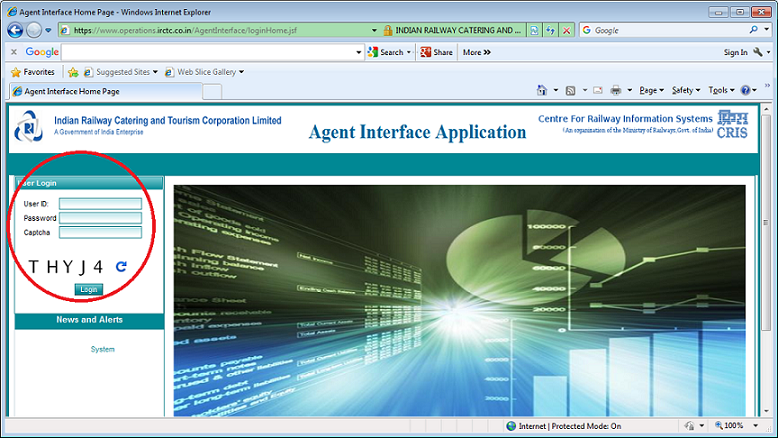Screen dimensions: 778x438
Task: Close the Google toolbar with X
Action: (14, 52)
